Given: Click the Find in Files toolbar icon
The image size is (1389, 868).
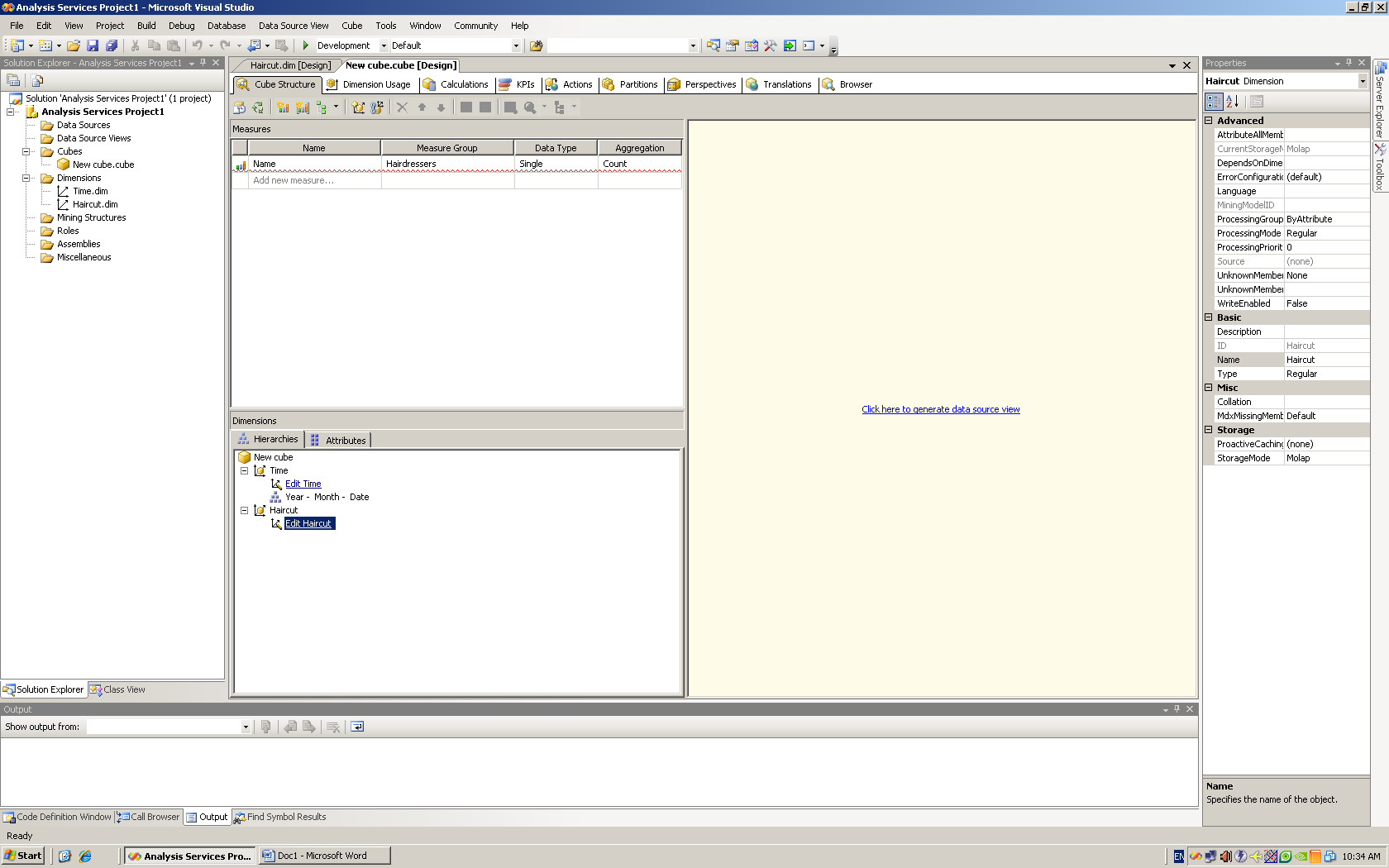Looking at the screenshot, I should [536, 45].
